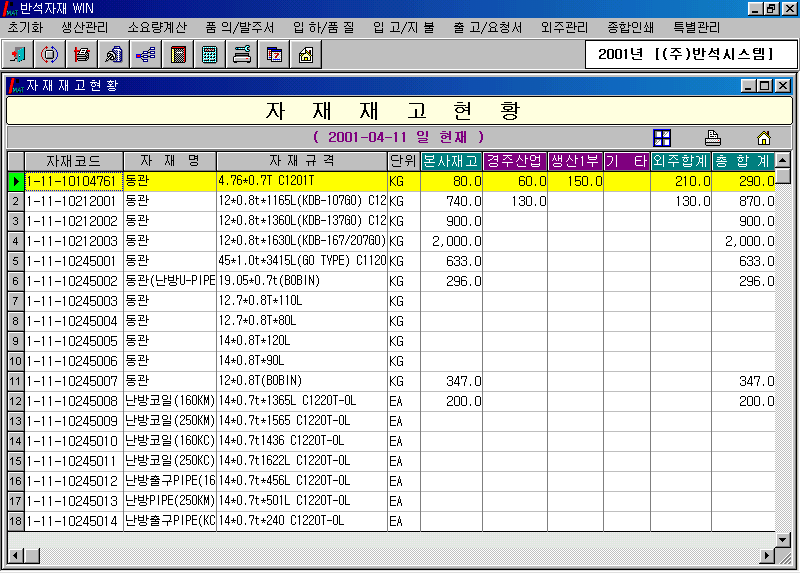Click the 본사재고 column header

(x=451, y=160)
